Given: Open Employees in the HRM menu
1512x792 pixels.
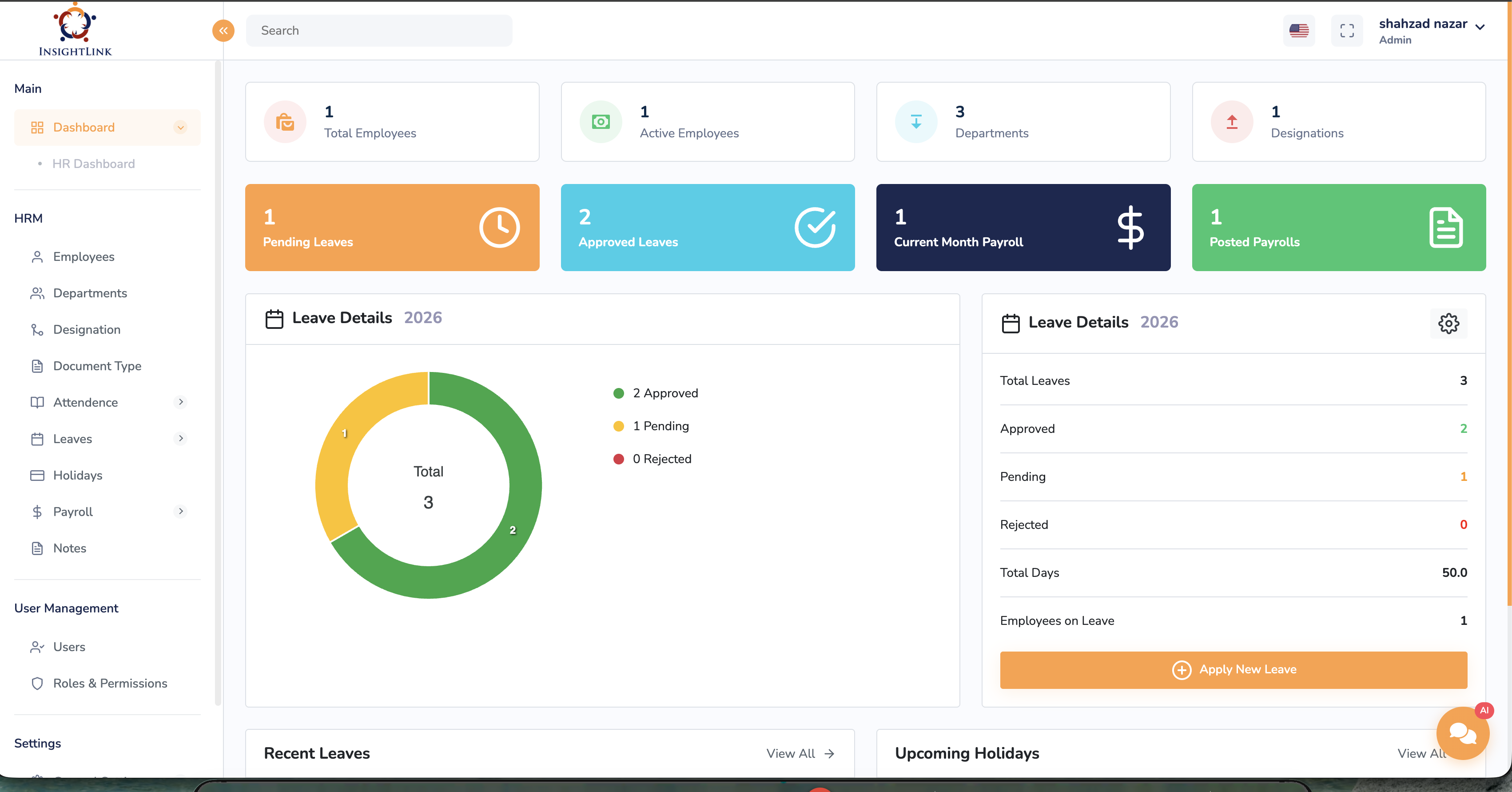Looking at the screenshot, I should point(84,256).
